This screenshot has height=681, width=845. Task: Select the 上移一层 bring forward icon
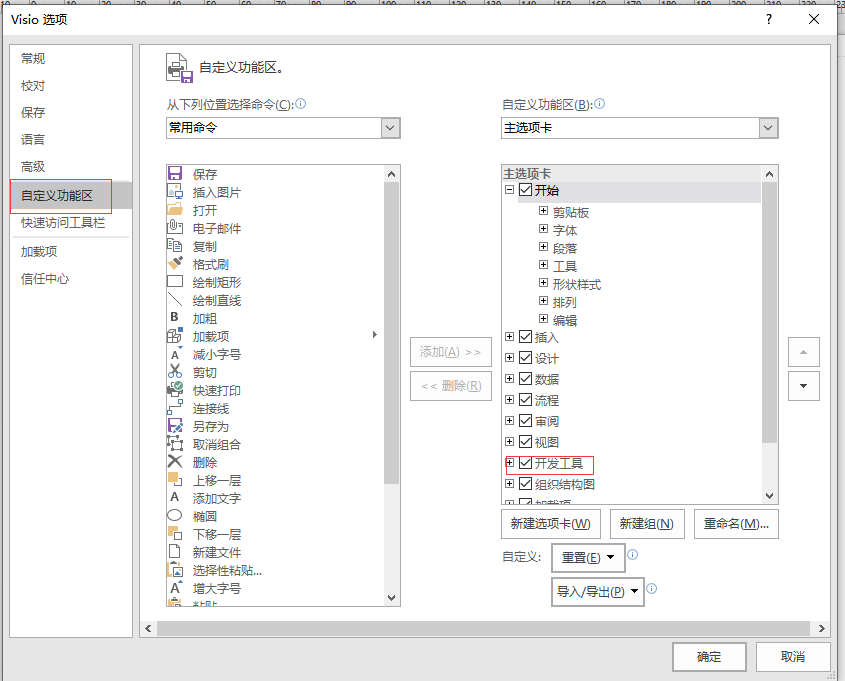click(175, 480)
